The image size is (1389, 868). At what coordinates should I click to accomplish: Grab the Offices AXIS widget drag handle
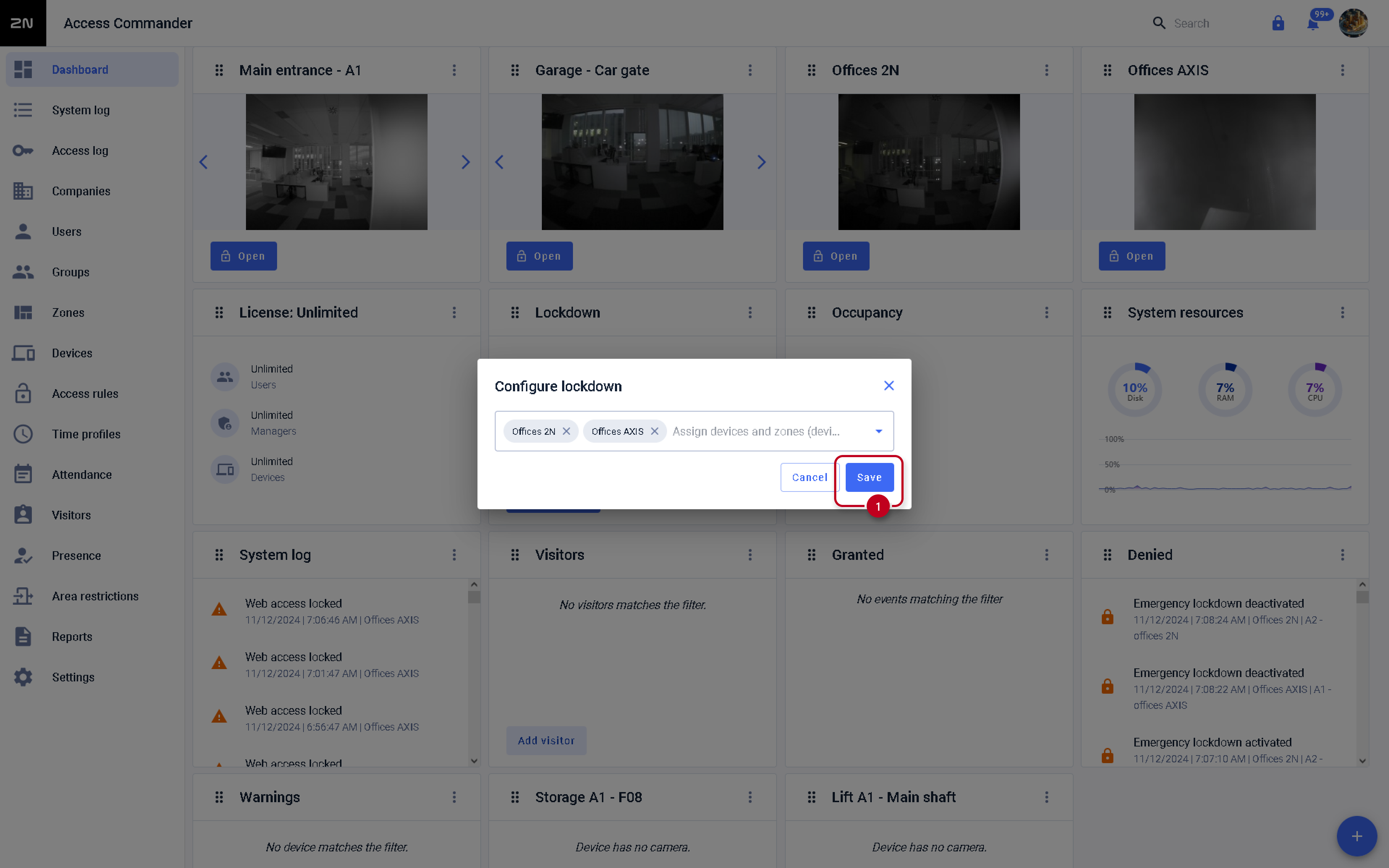click(1107, 70)
